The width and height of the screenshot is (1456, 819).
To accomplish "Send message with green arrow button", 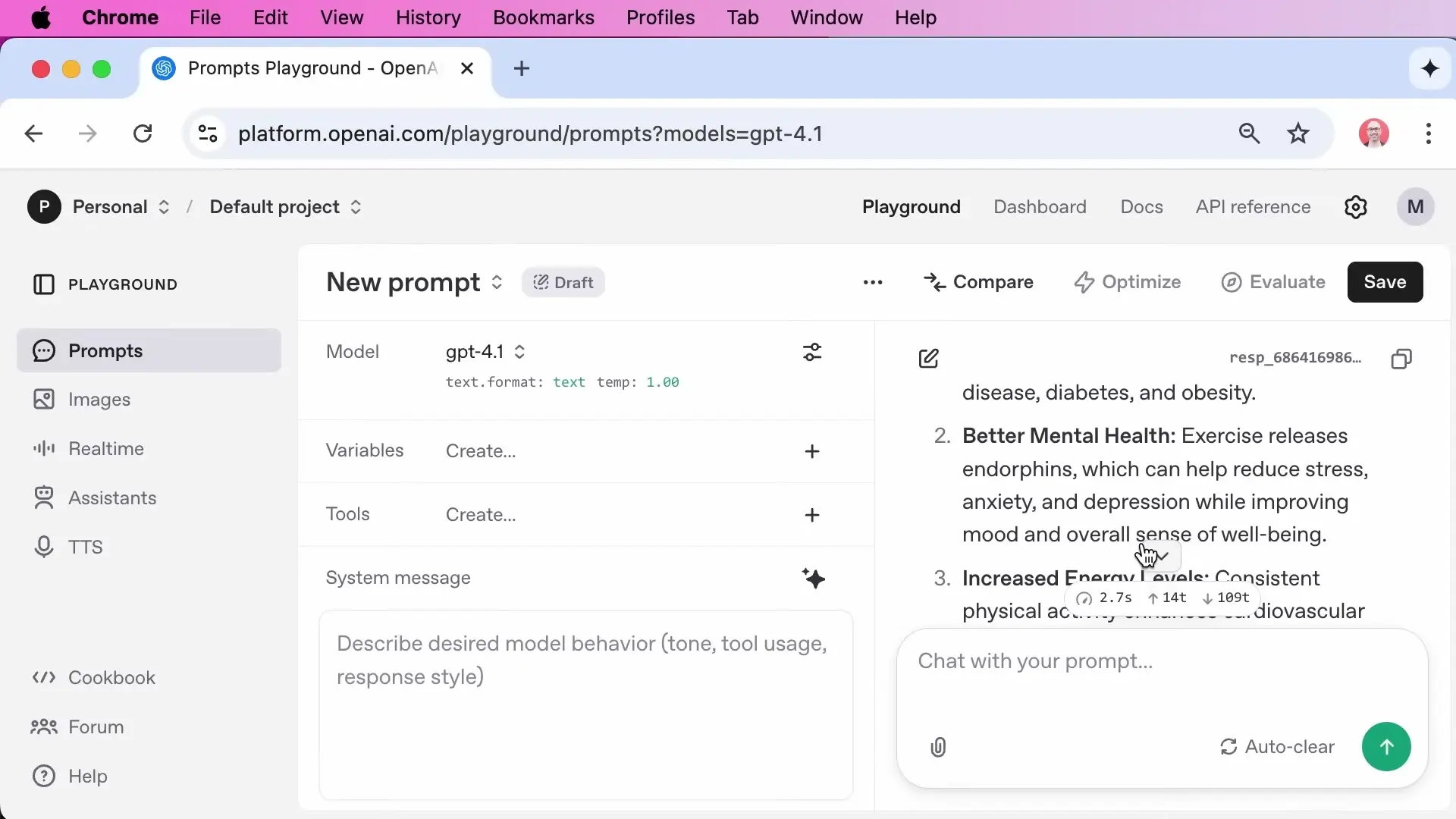I will [1385, 747].
